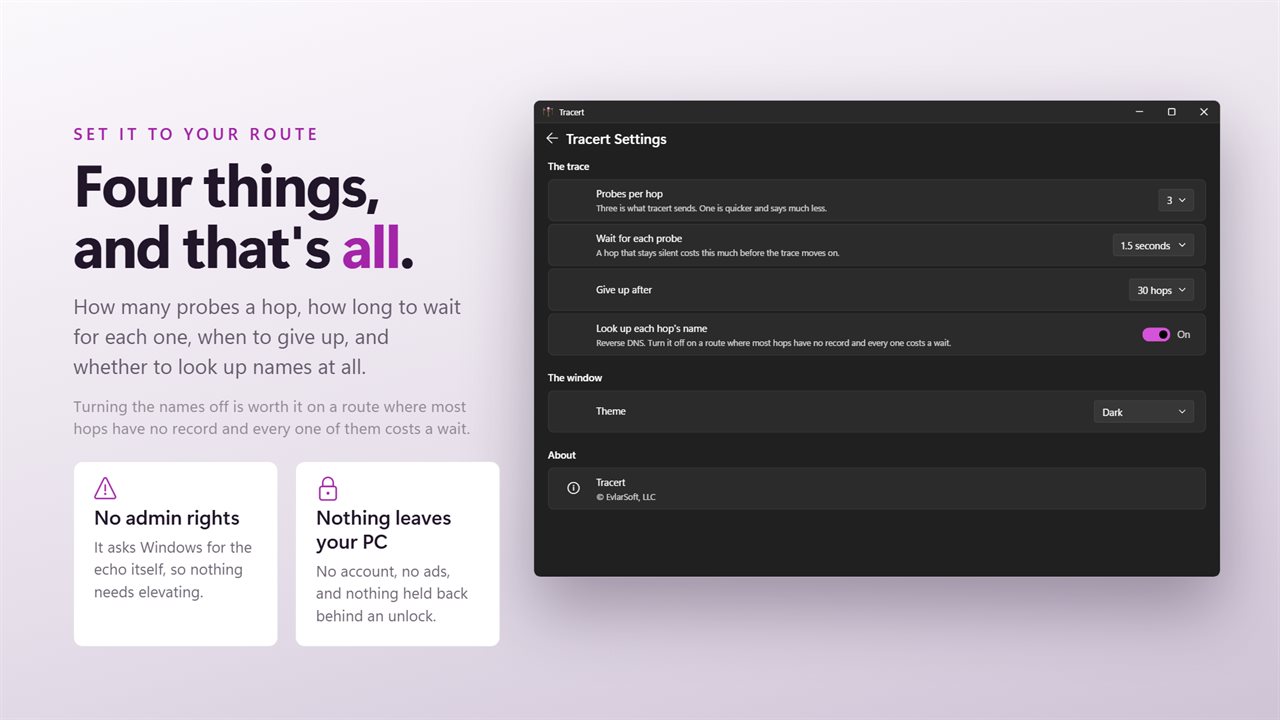Viewport: 1280px width, 720px height.
Task: Click the 'Give up after' label
Action: click(624, 290)
